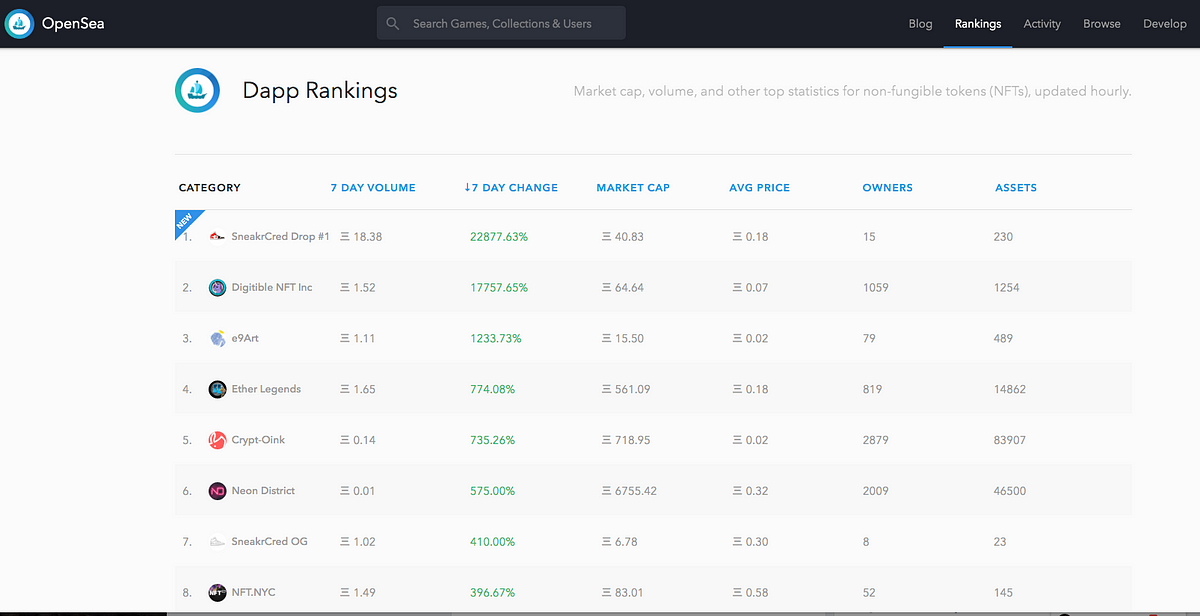Click the 735.26% change value
Screen dimensions: 1200x616
click(x=493, y=440)
